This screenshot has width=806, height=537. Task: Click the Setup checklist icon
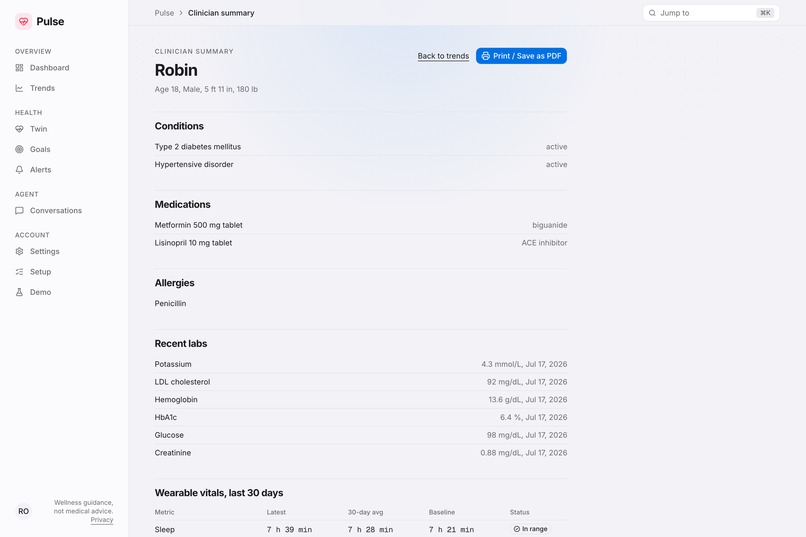(x=20, y=272)
